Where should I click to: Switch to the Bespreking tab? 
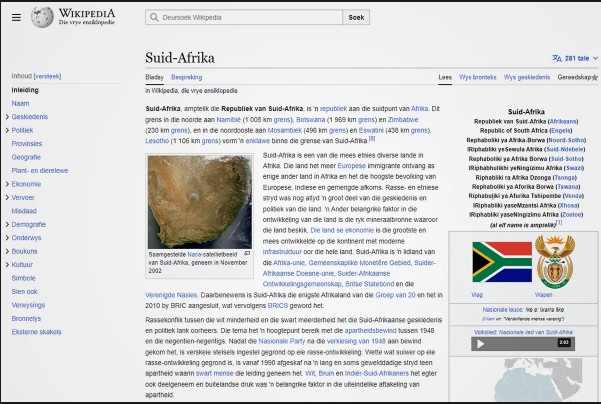[186, 77]
